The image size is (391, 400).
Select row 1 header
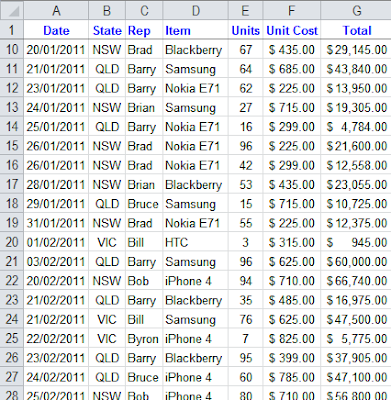point(12,30)
